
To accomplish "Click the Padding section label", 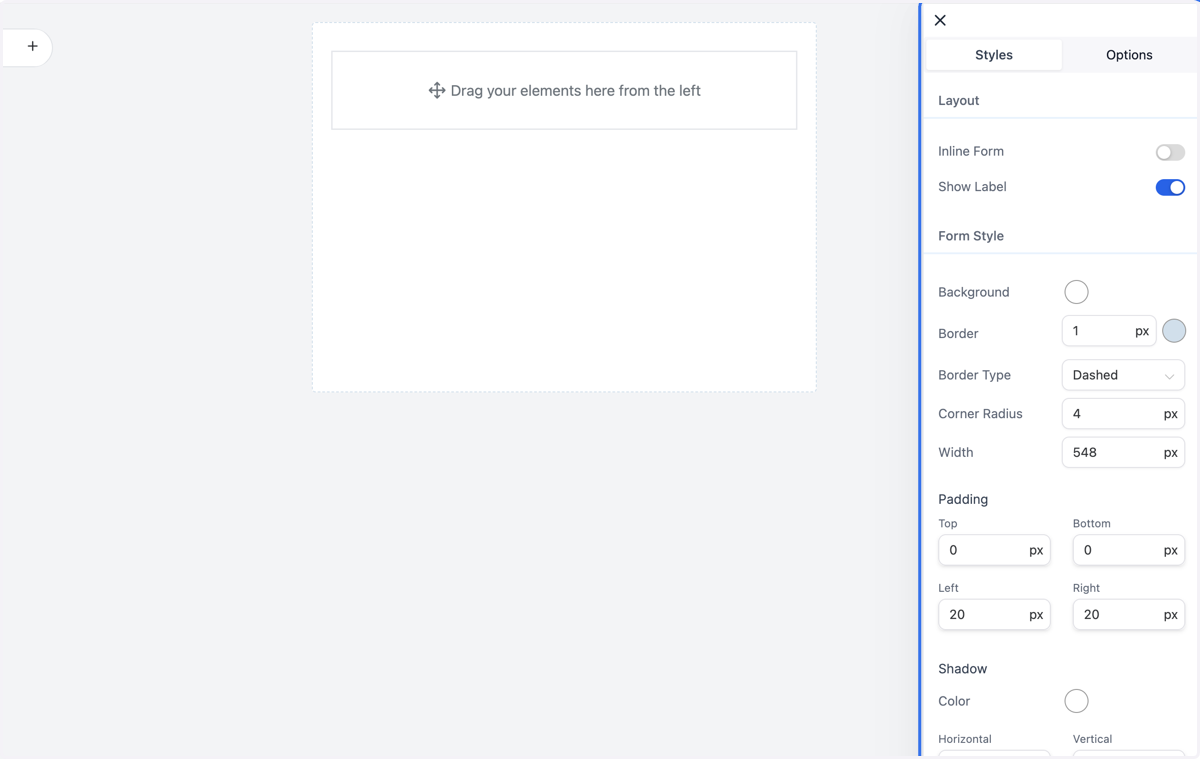I will (963, 499).
